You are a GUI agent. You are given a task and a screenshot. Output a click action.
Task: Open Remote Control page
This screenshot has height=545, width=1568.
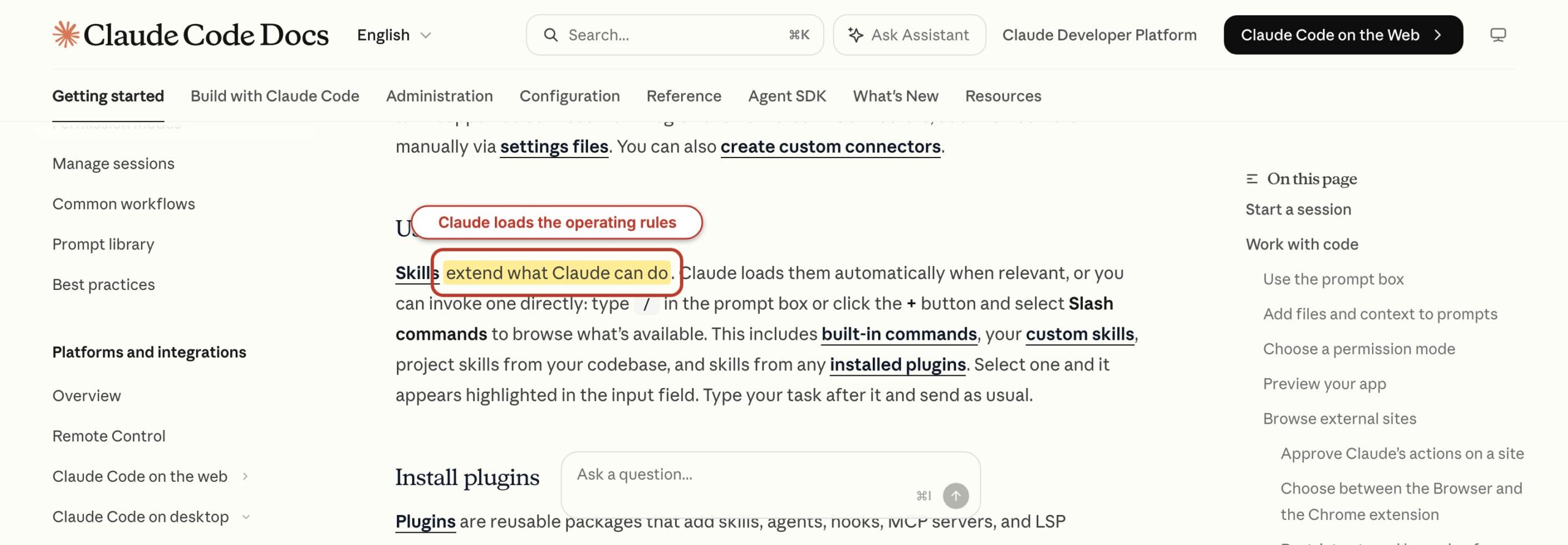tap(109, 436)
